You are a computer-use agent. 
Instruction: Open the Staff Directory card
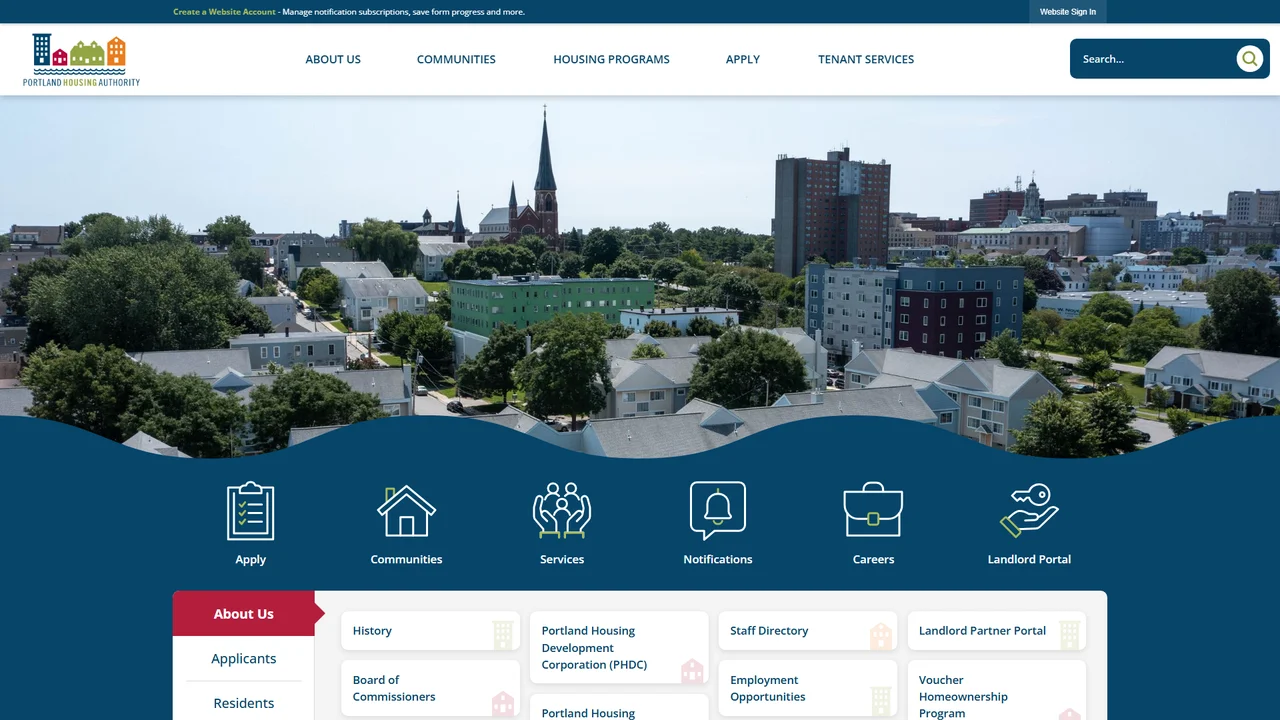pos(807,631)
